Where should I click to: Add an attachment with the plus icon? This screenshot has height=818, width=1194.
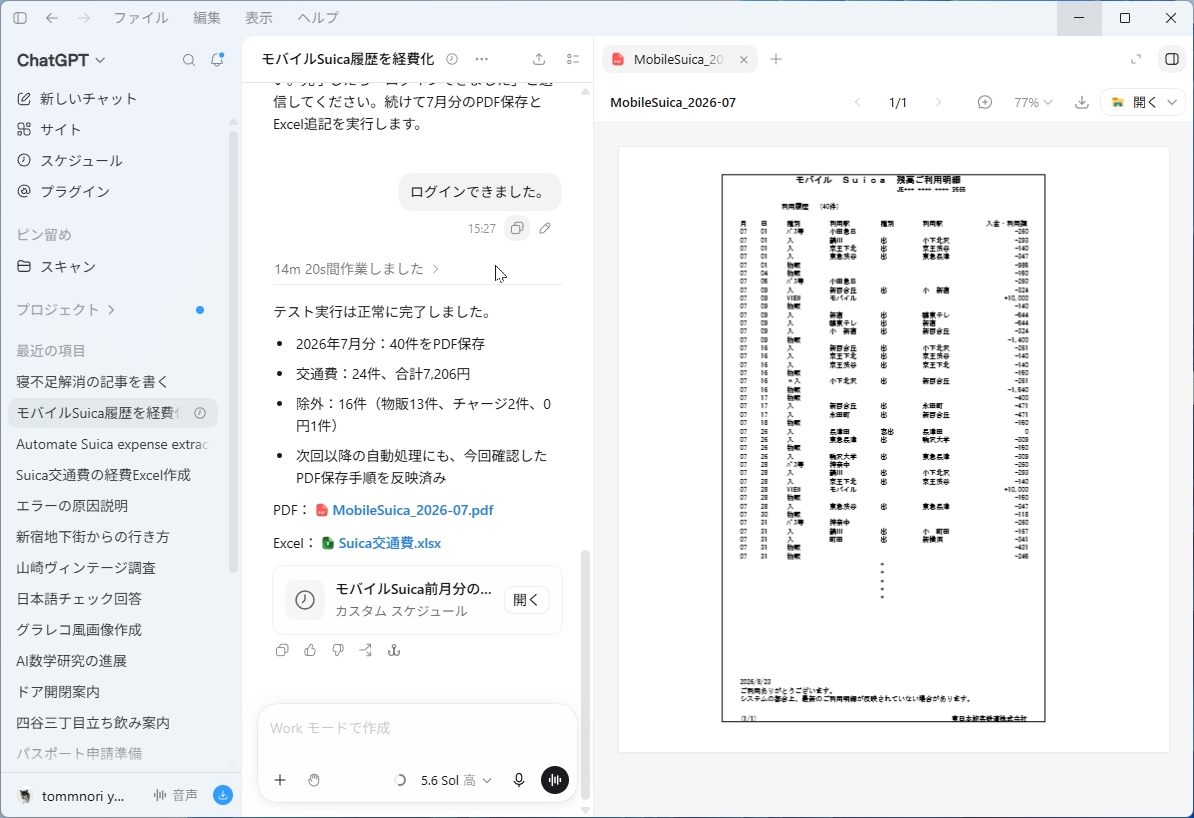(x=280, y=780)
